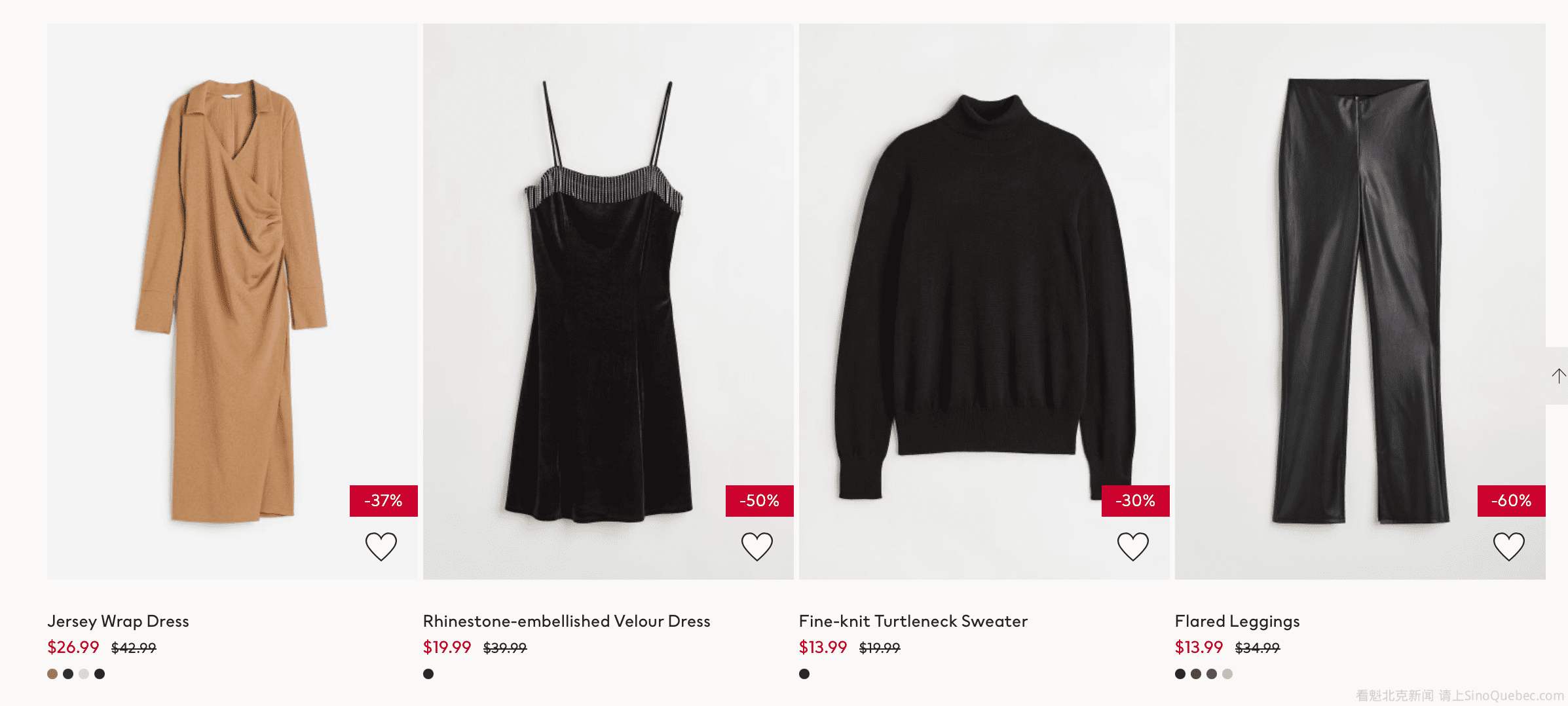1568x706 pixels.
Task: Select tan swatch for Jersey Wrap Dress
Action: click(52, 674)
